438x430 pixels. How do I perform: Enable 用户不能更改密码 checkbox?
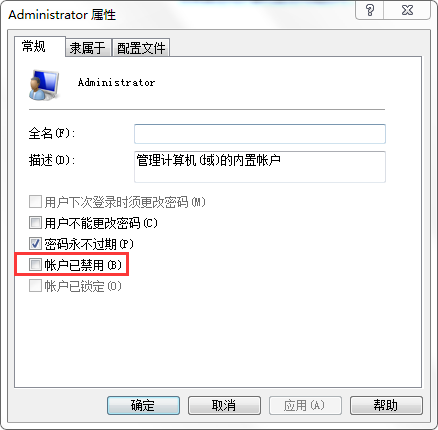coord(35,223)
